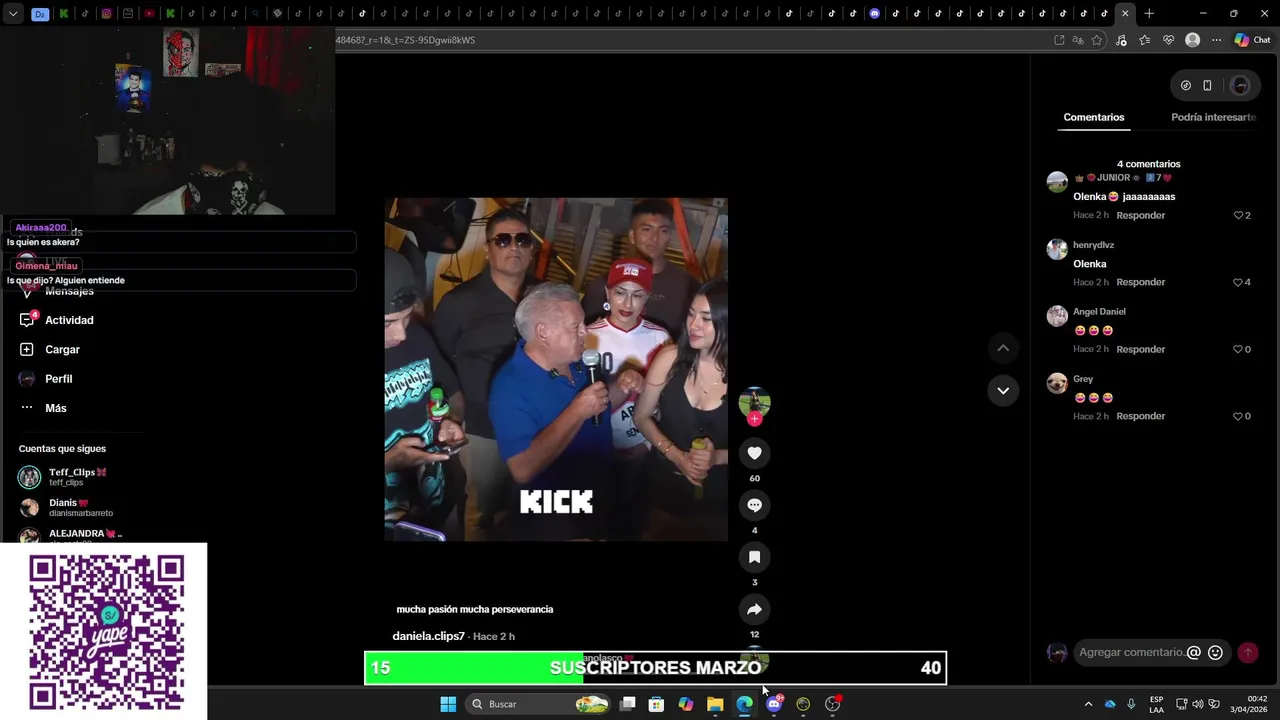
Task: Open Copilot Chat in browser toolbar
Action: pyautogui.click(x=1252, y=40)
